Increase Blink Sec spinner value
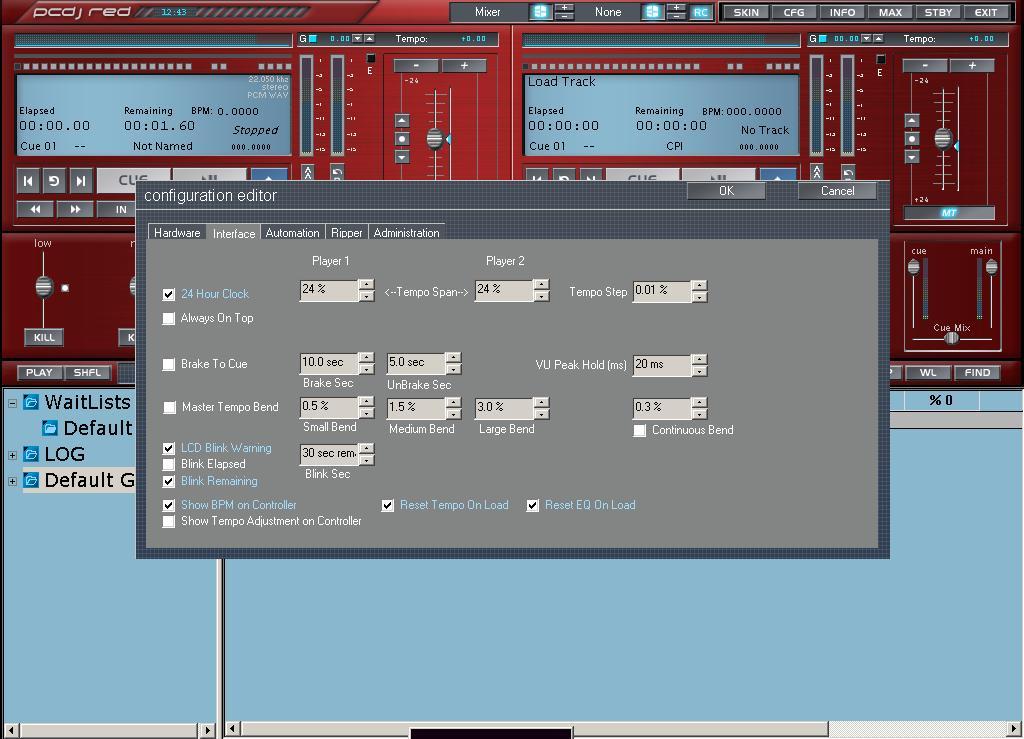1024x739 pixels. pyautogui.click(x=366, y=448)
